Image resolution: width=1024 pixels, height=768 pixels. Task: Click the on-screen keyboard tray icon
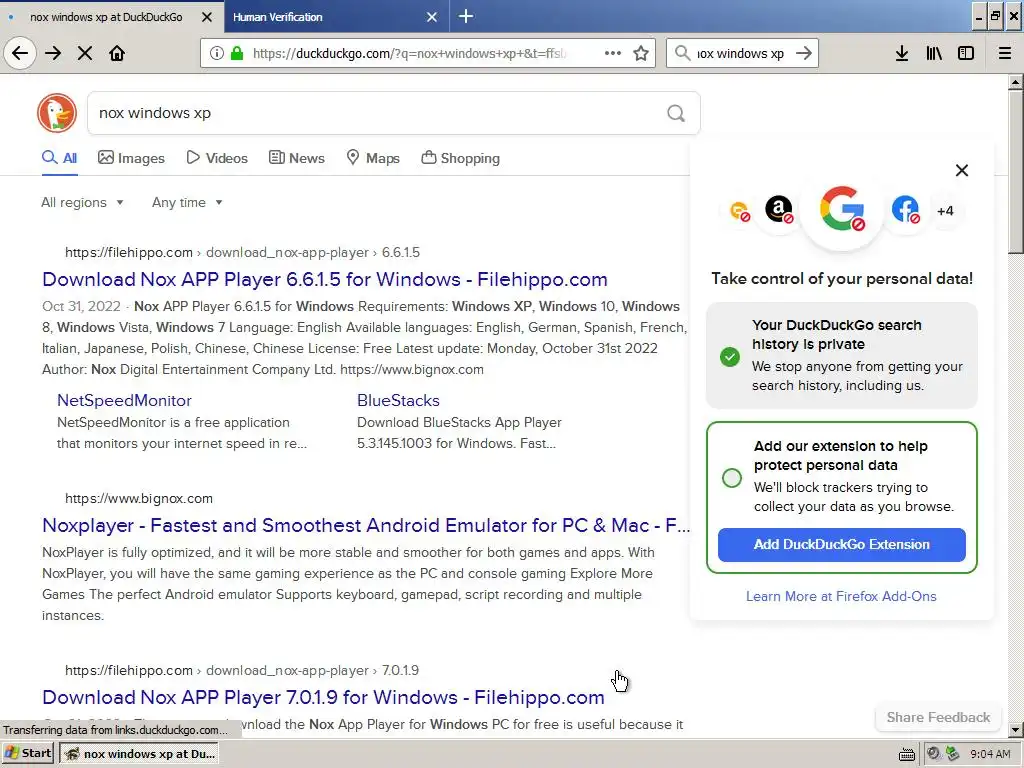(x=906, y=755)
